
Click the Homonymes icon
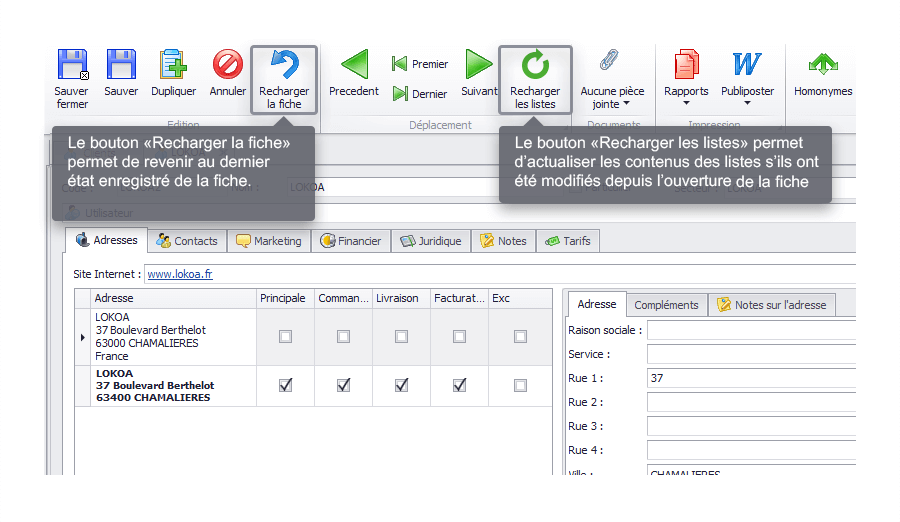(x=823, y=64)
